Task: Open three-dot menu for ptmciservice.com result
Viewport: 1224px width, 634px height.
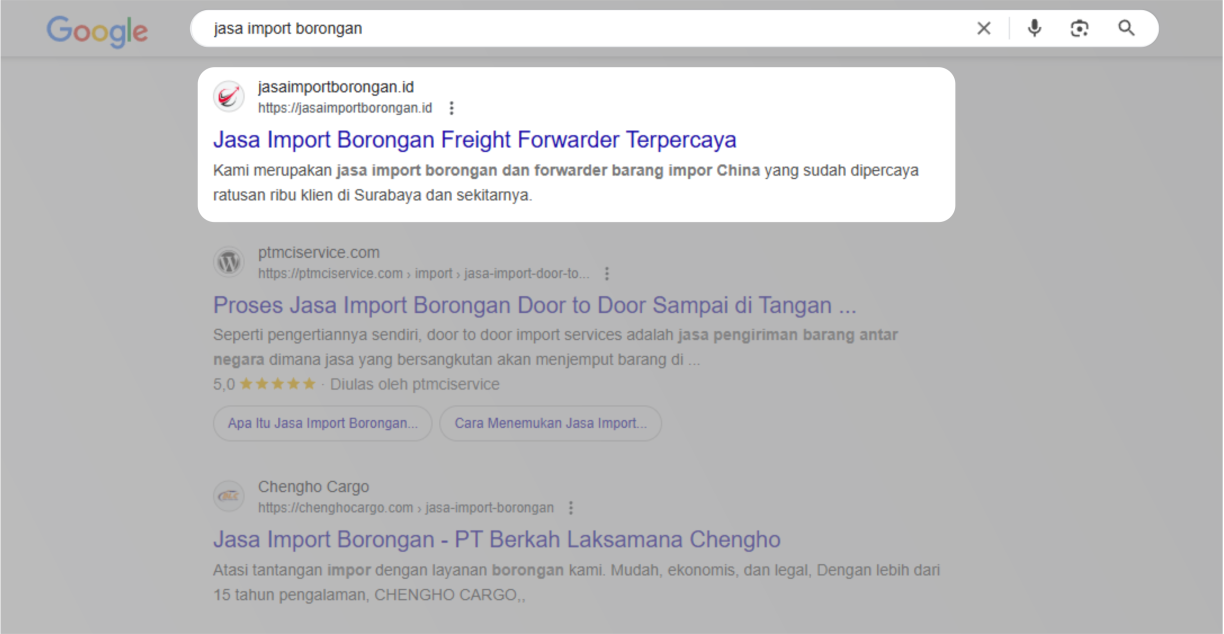Action: pyautogui.click(x=607, y=274)
